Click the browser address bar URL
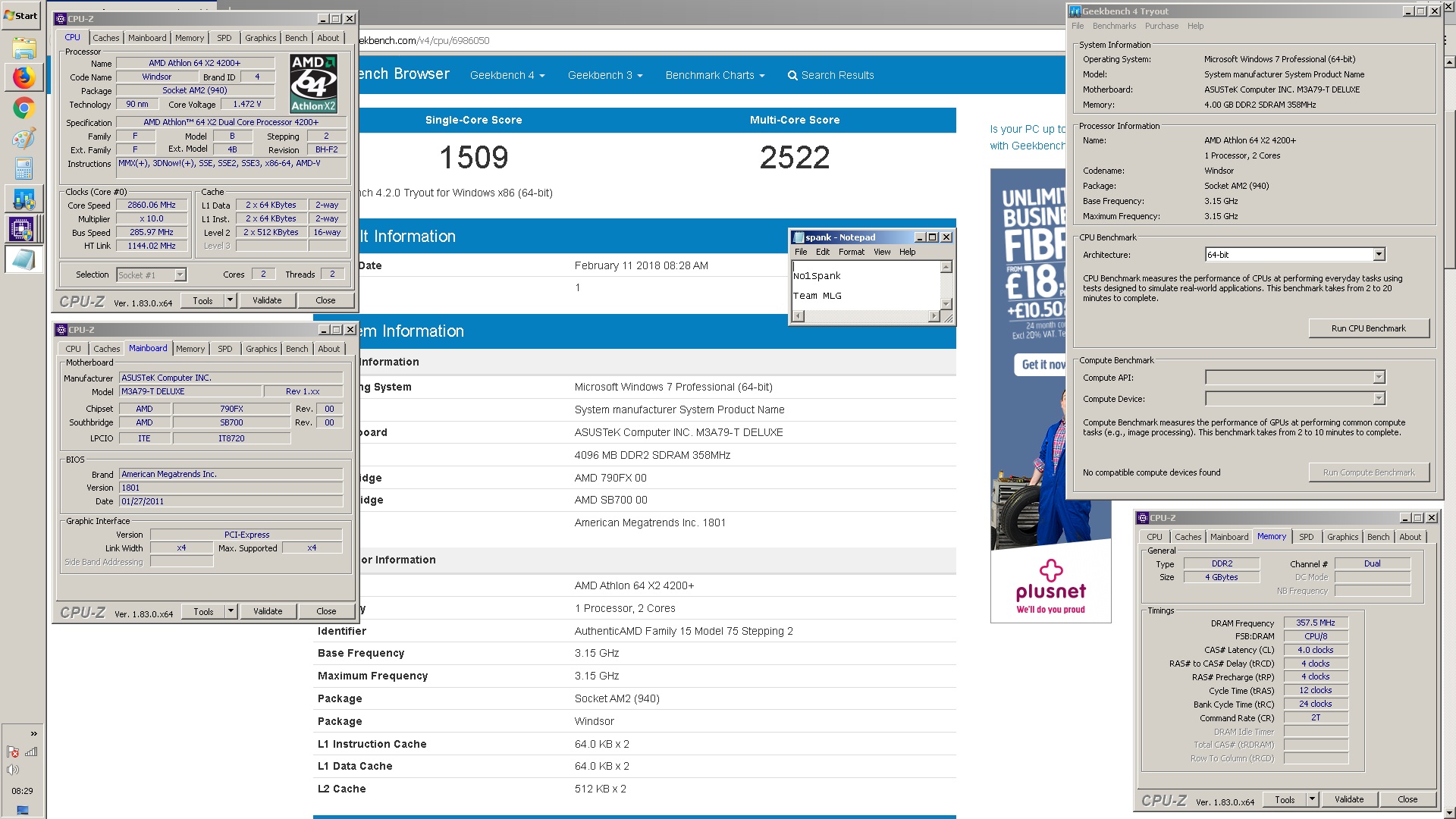1456x819 pixels. pyautogui.click(x=425, y=41)
